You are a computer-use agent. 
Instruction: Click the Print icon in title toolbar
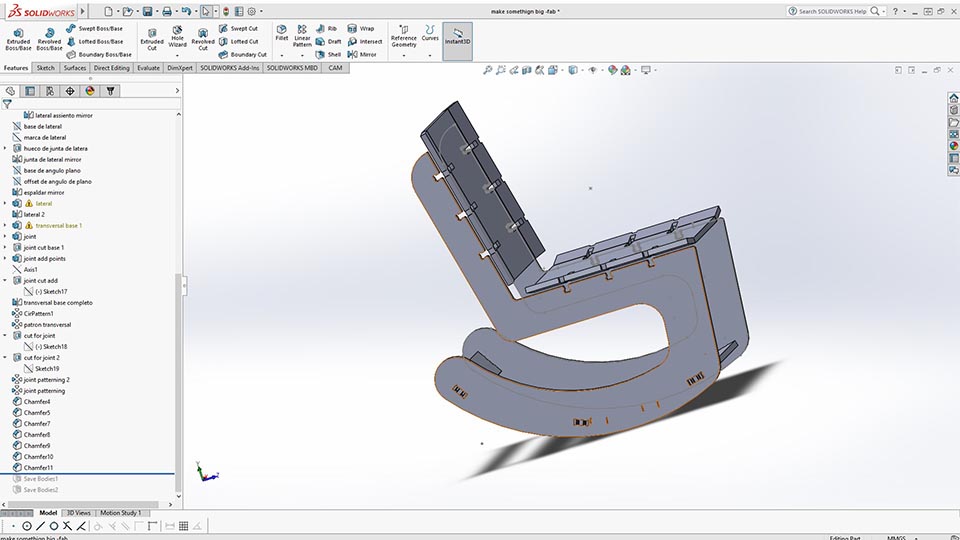coord(167,11)
